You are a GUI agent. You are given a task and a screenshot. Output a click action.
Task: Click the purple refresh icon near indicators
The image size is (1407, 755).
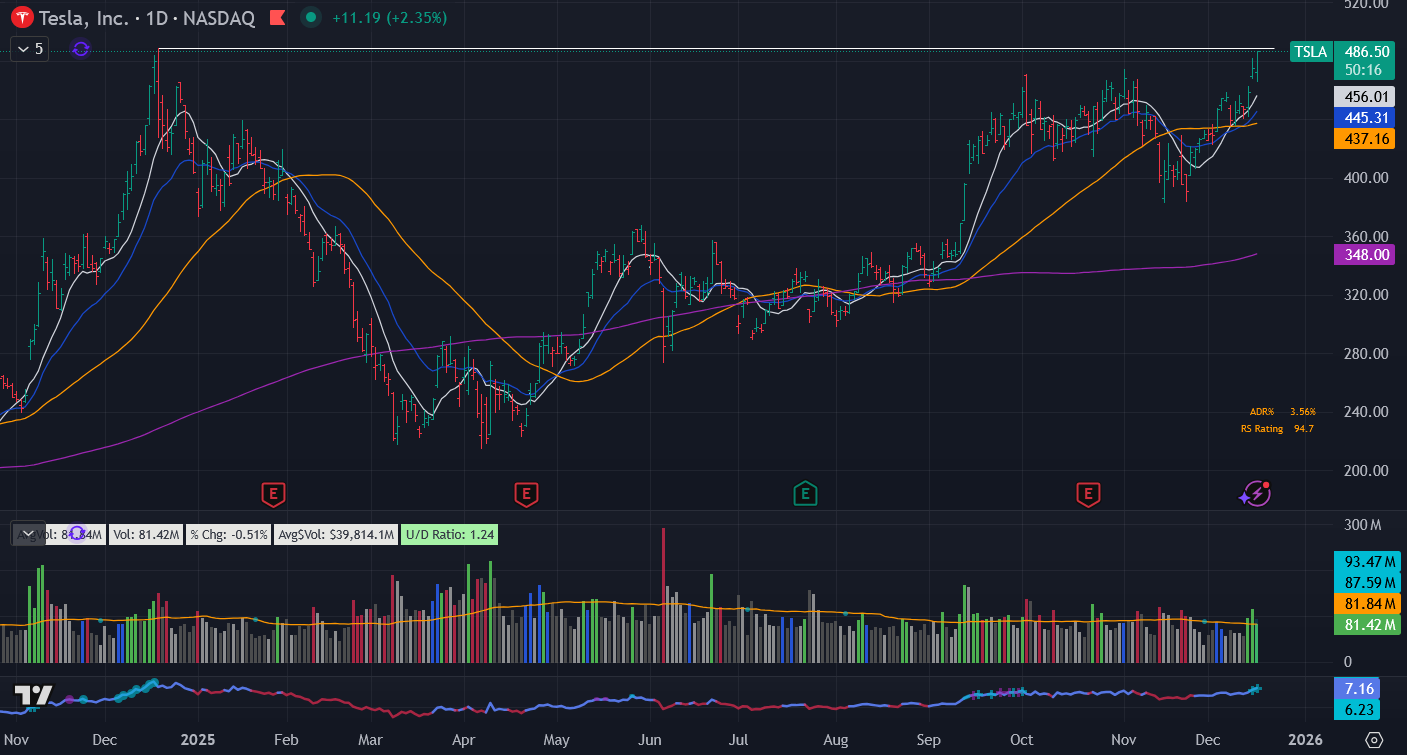click(x=81, y=48)
